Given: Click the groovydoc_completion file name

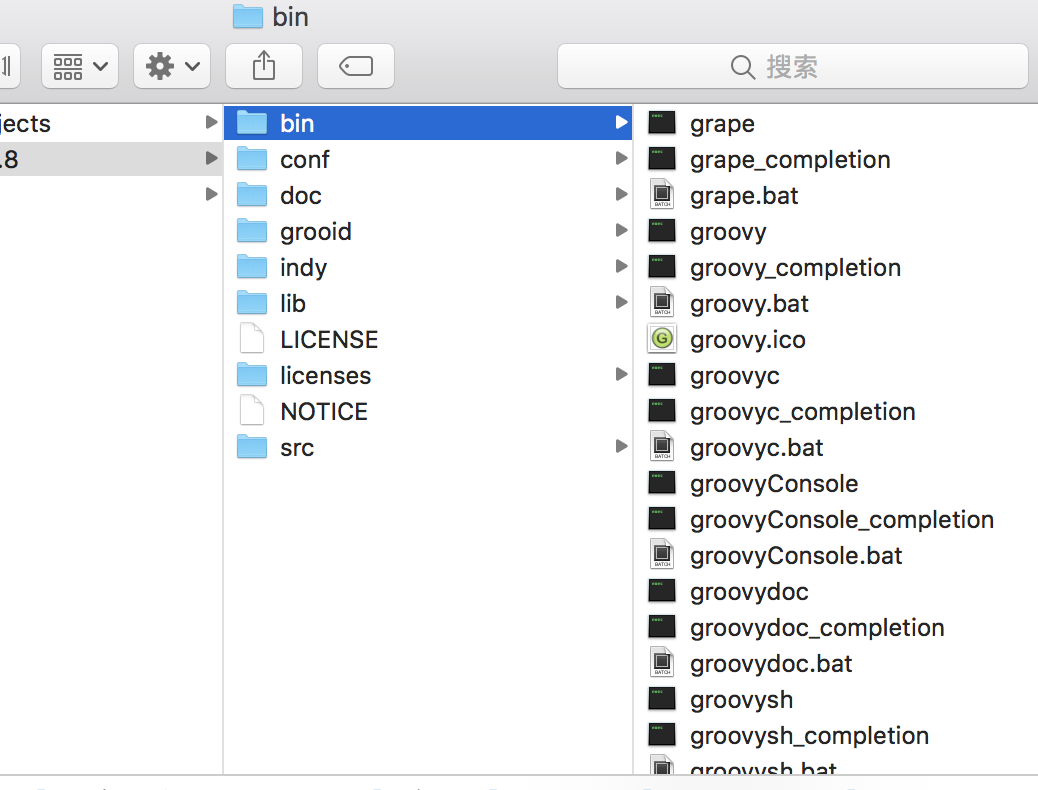Looking at the screenshot, I should 817,628.
